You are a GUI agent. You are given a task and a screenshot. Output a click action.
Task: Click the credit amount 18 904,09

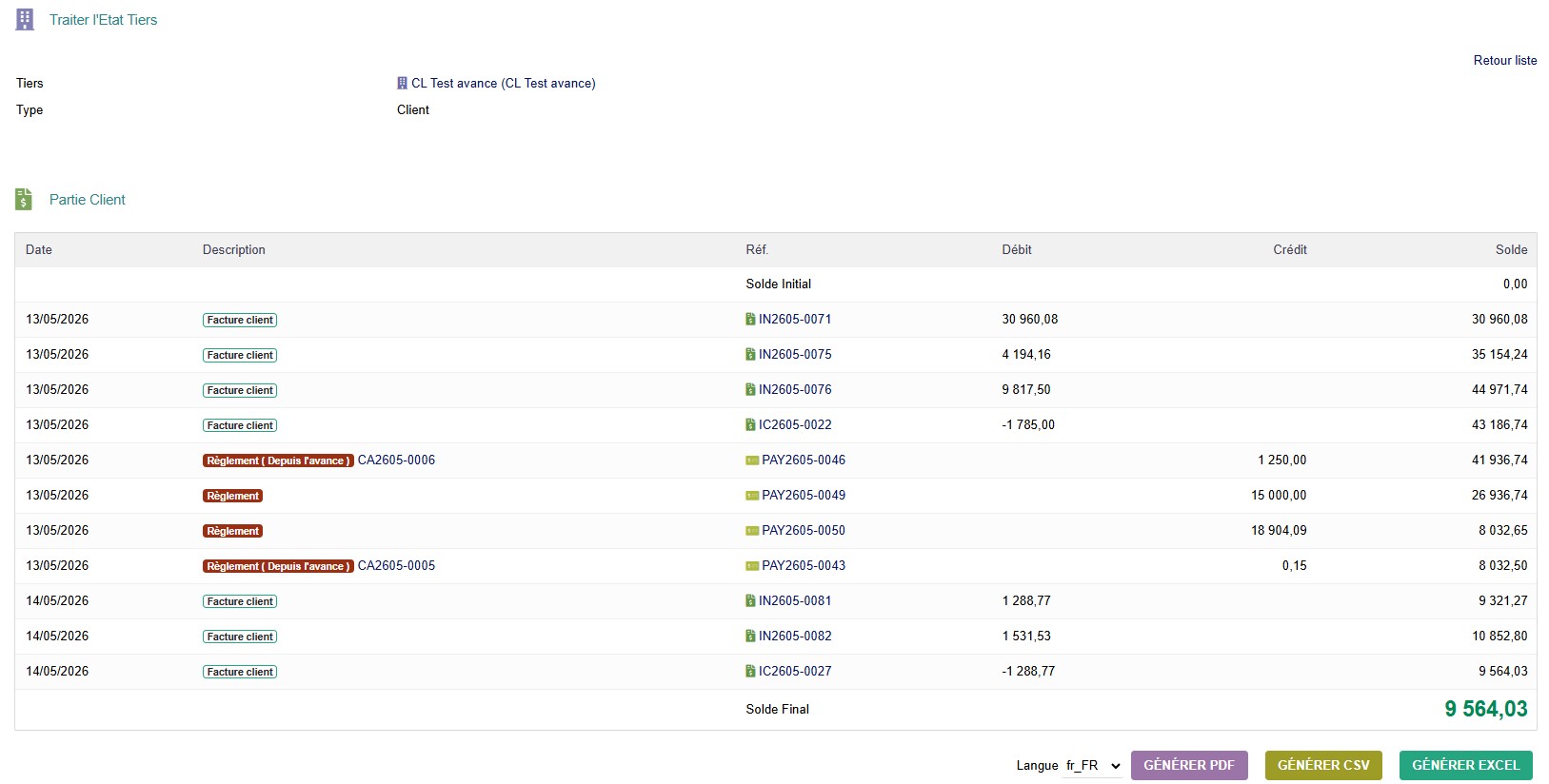(1279, 530)
